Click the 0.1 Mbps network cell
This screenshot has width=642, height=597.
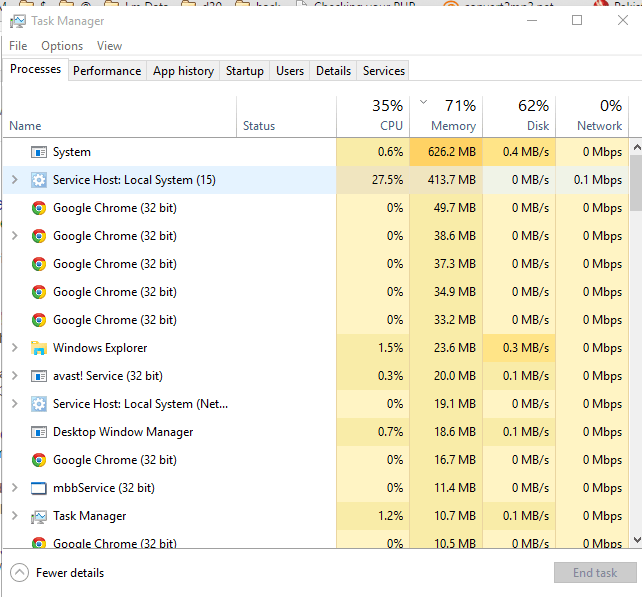pyautogui.click(x=592, y=180)
